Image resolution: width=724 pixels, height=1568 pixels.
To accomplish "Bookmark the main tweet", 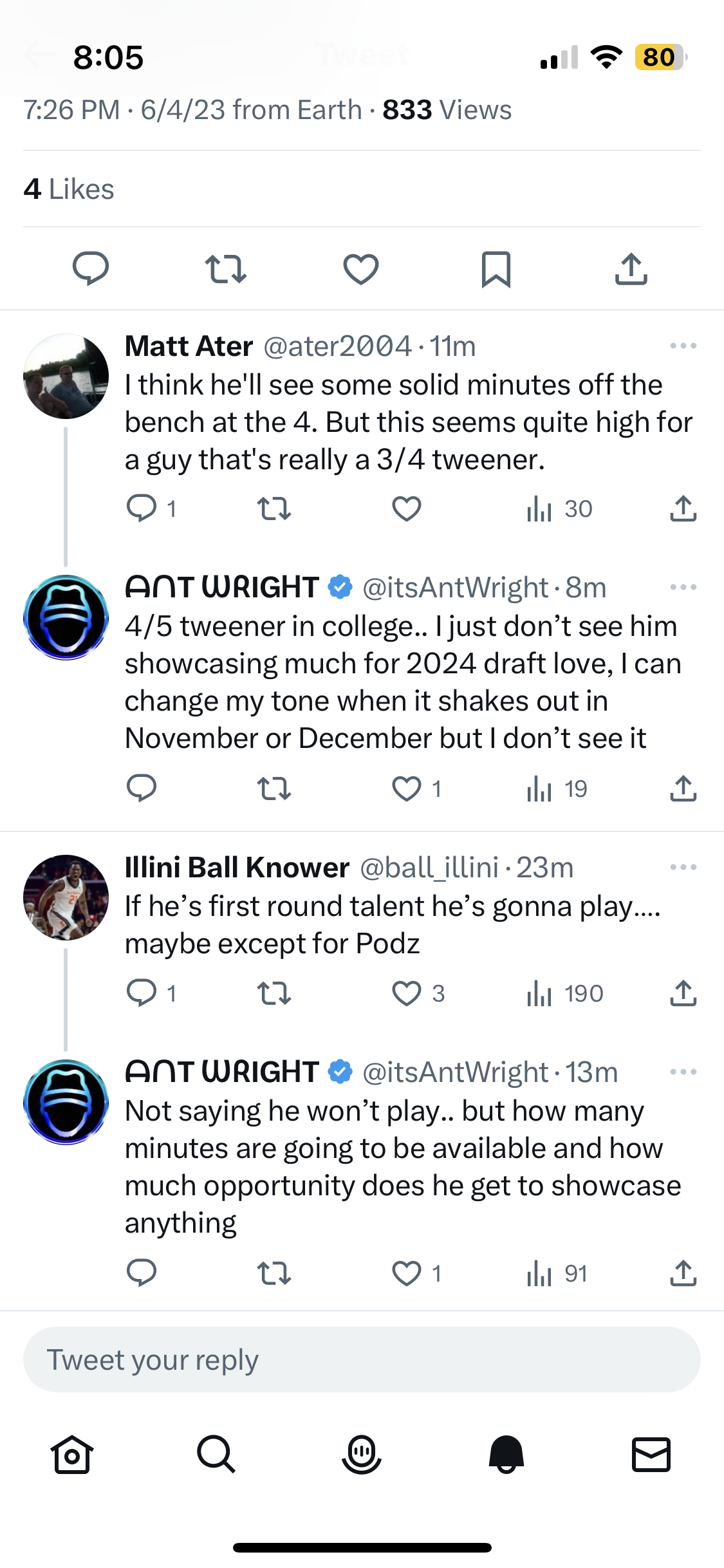I will coord(496,269).
